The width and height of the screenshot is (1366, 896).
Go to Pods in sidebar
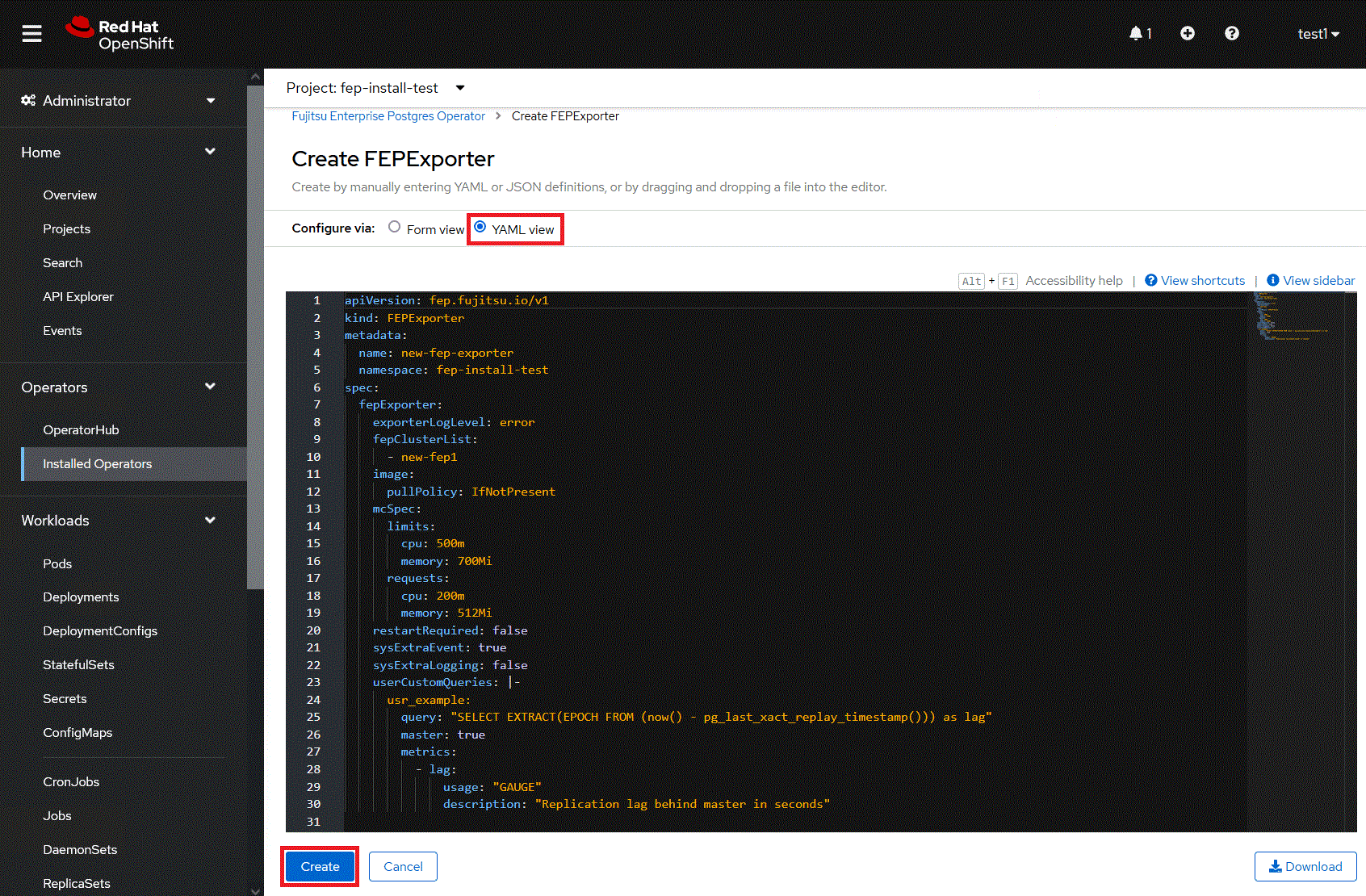57,563
